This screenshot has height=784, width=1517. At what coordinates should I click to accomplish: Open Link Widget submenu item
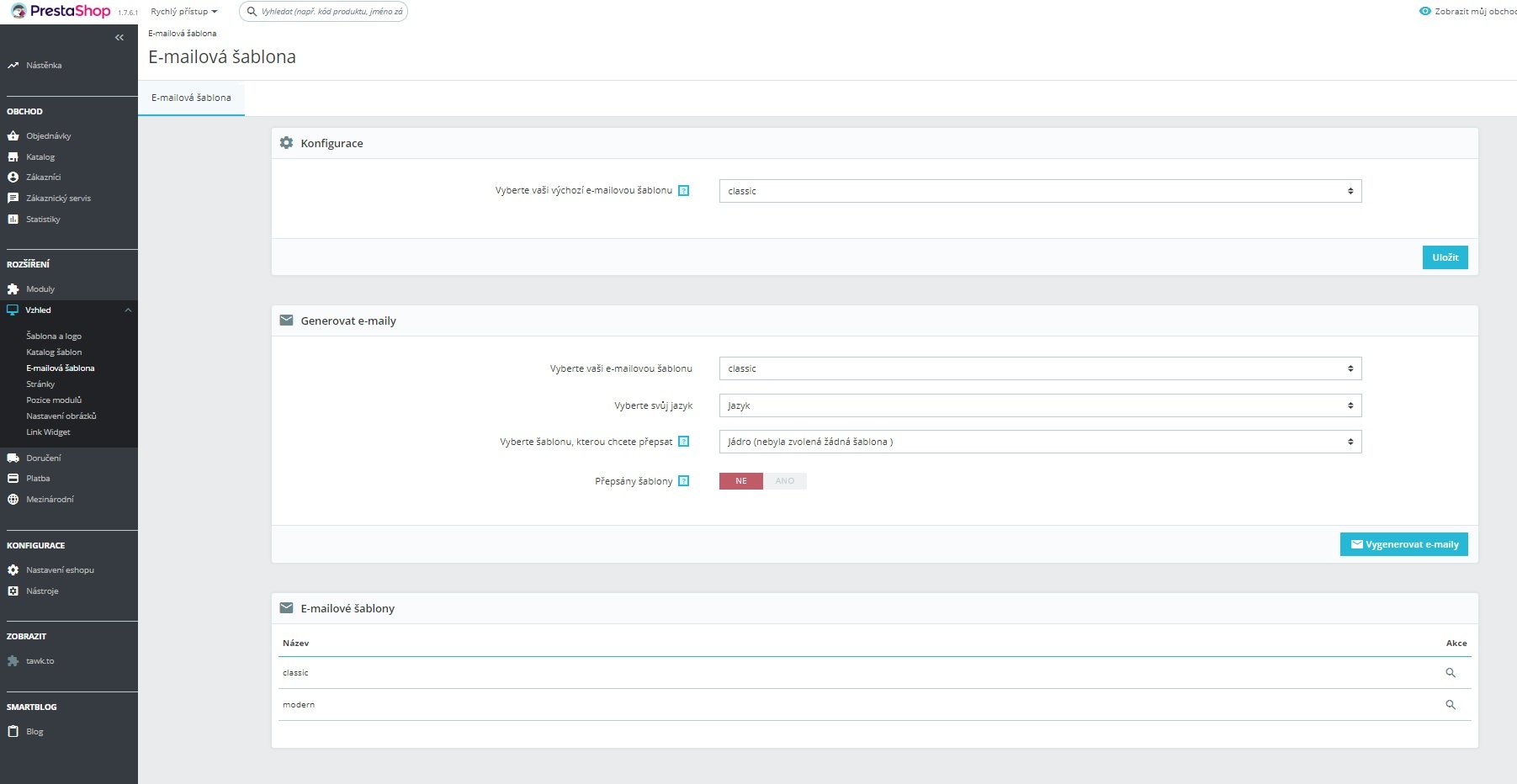[x=48, y=432]
